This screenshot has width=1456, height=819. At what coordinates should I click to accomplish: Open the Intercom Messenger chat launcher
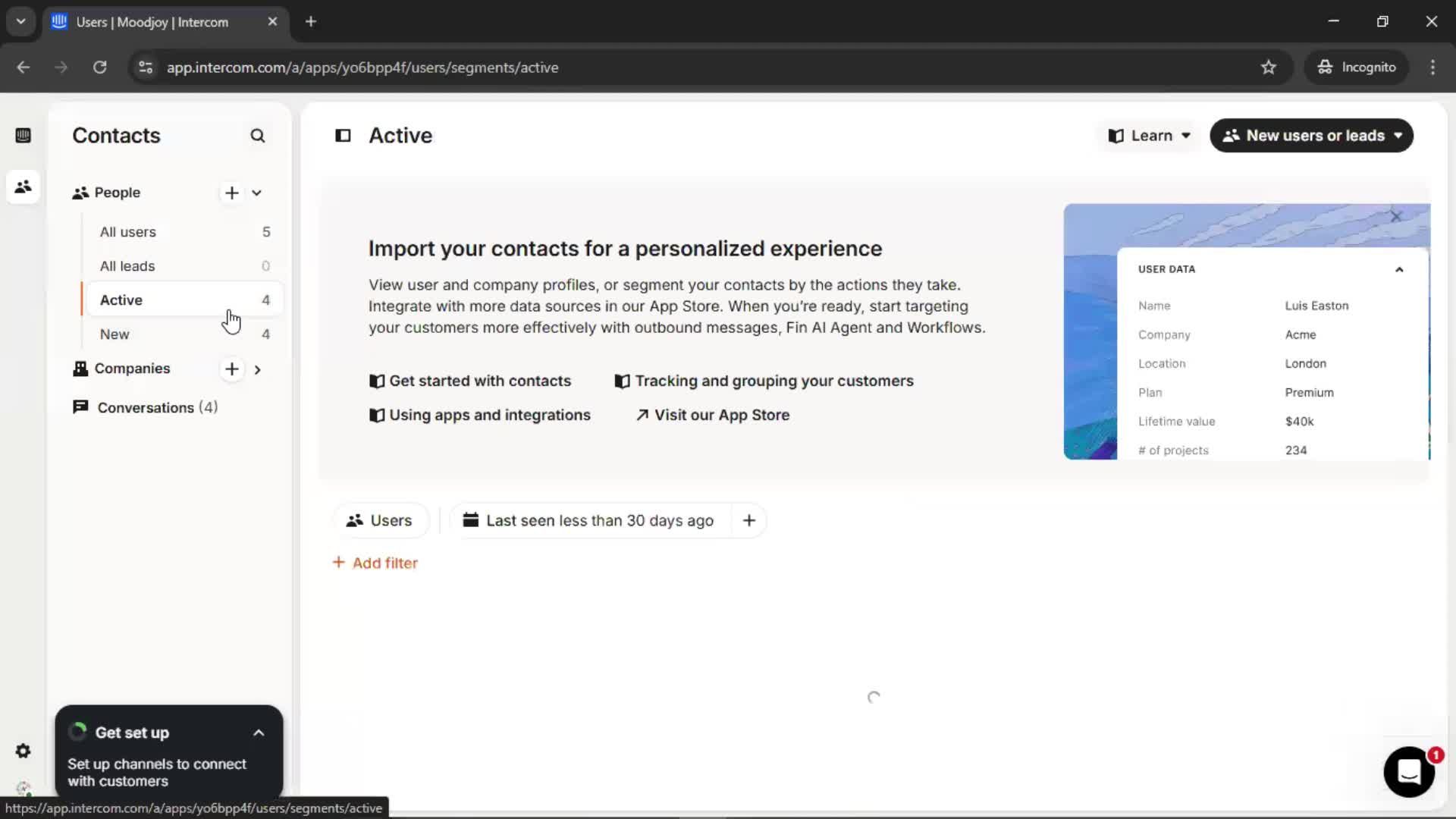tap(1409, 772)
